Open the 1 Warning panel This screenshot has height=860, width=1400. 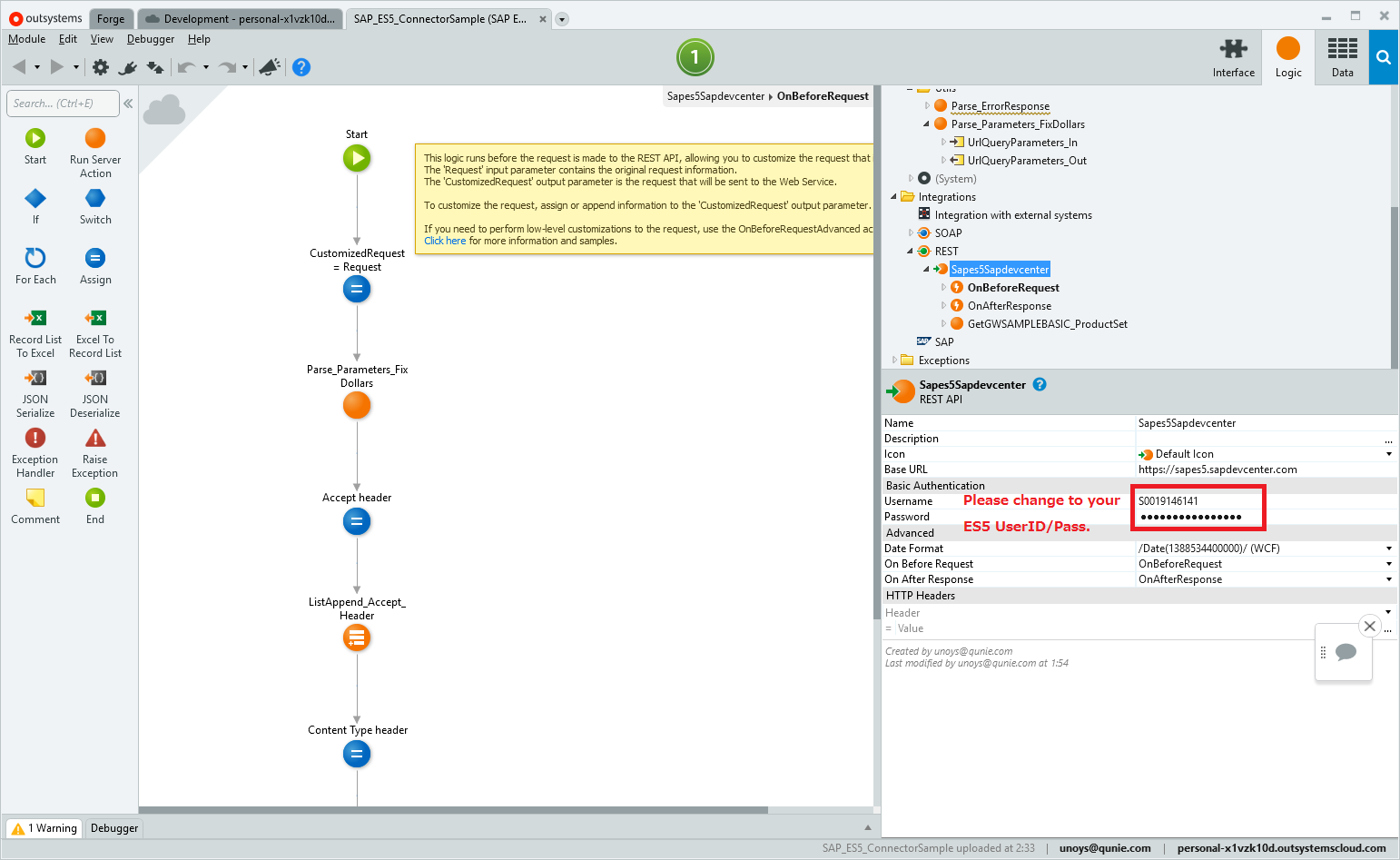coord(44,827)
